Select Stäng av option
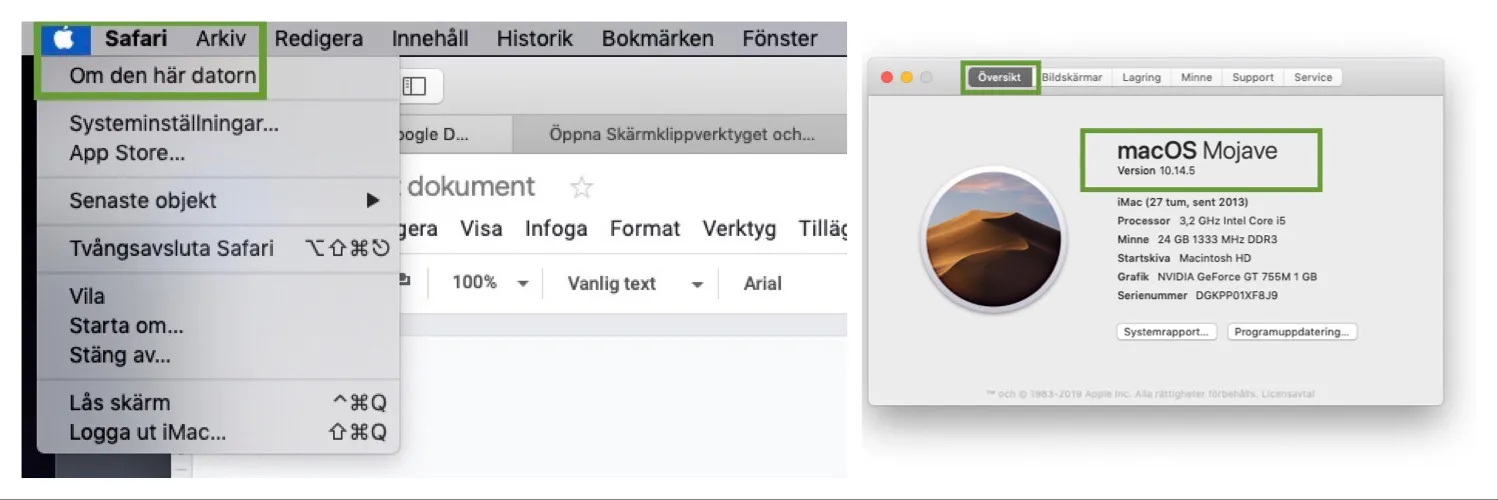Screen dimensions: 1498x500 coord(120,355)
